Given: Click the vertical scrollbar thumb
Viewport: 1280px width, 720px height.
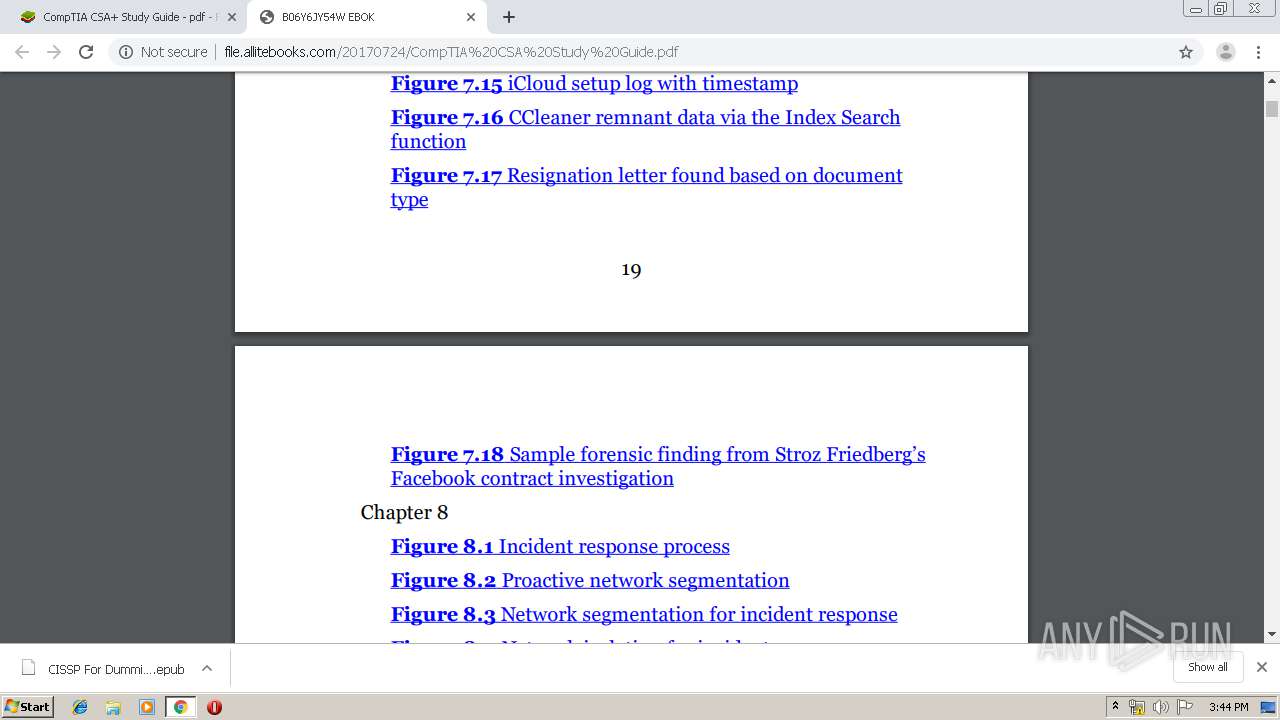Looking at the screenshot, I should [1272, 108].
